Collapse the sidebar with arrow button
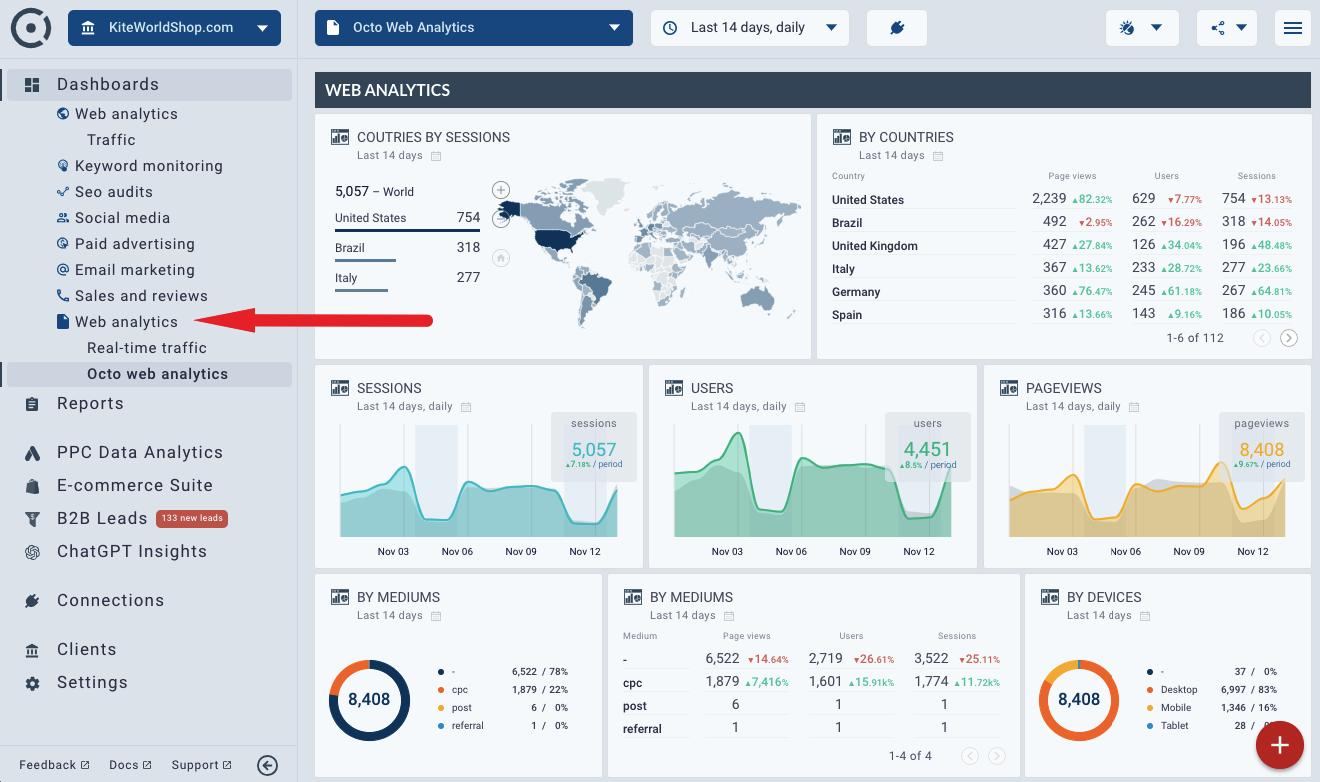This screenshot has width=1320, height=782. 267,765
